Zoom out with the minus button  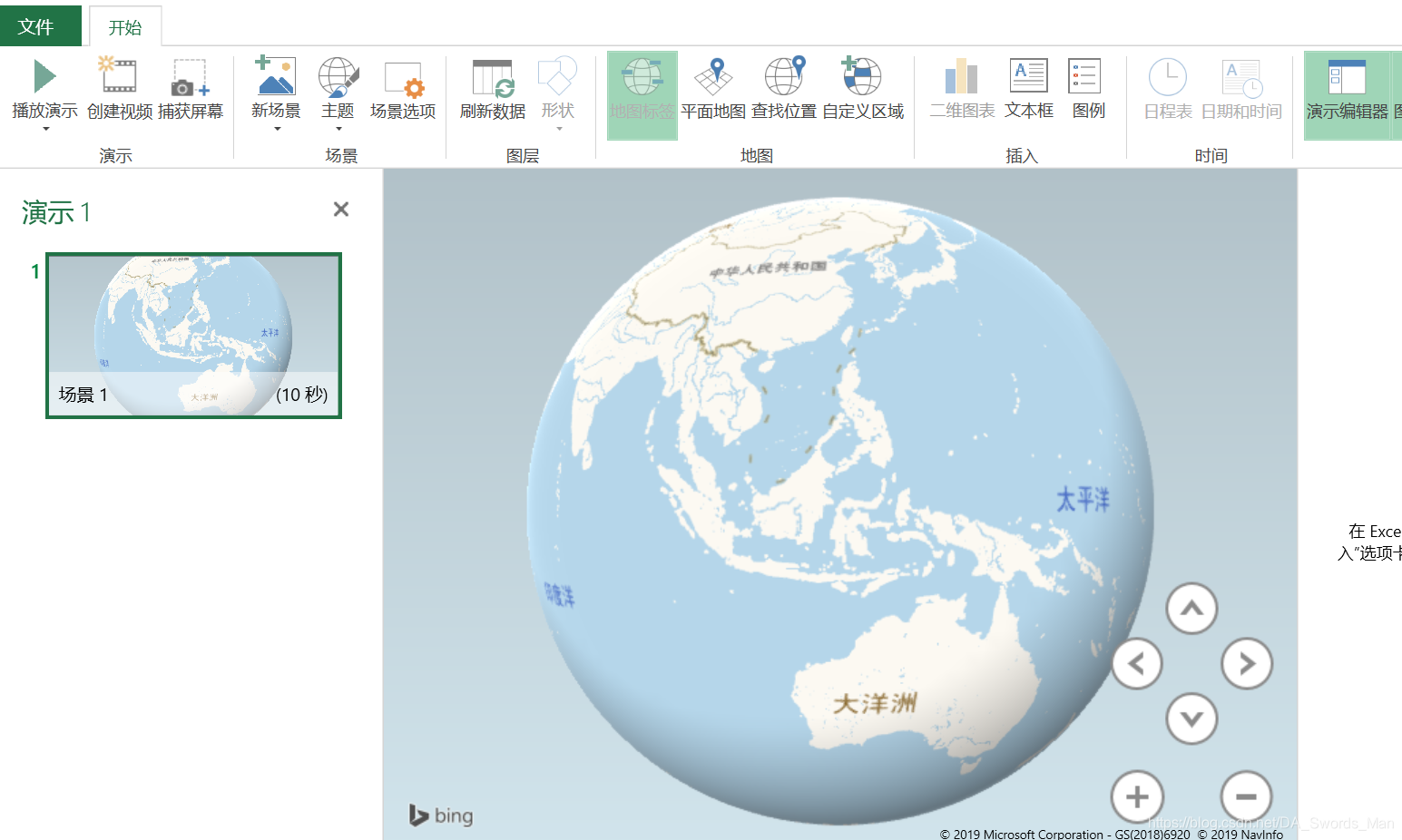point(1247,796)
